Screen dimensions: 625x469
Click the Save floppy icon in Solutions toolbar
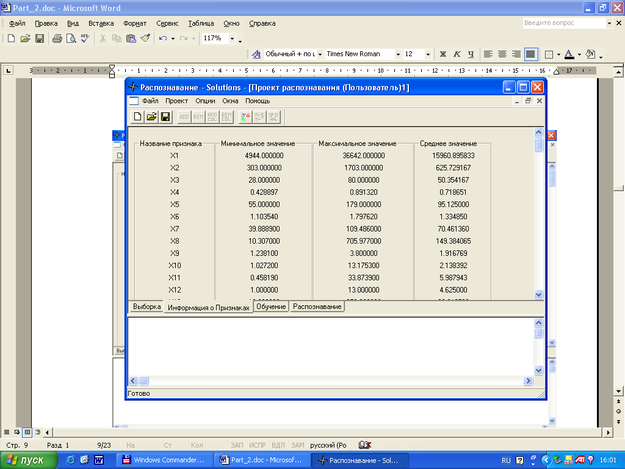pos(166,117)
